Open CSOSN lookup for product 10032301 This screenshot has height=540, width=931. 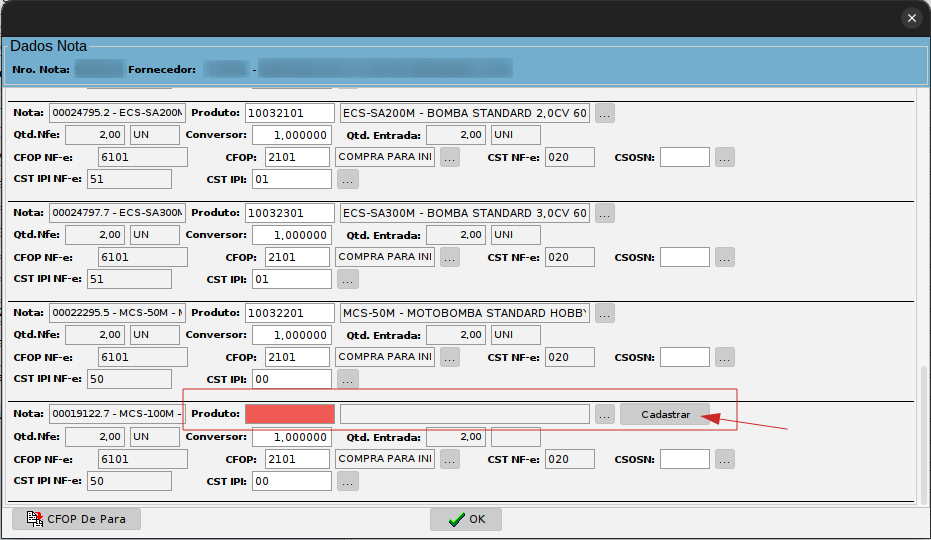[x=724, y=257]
